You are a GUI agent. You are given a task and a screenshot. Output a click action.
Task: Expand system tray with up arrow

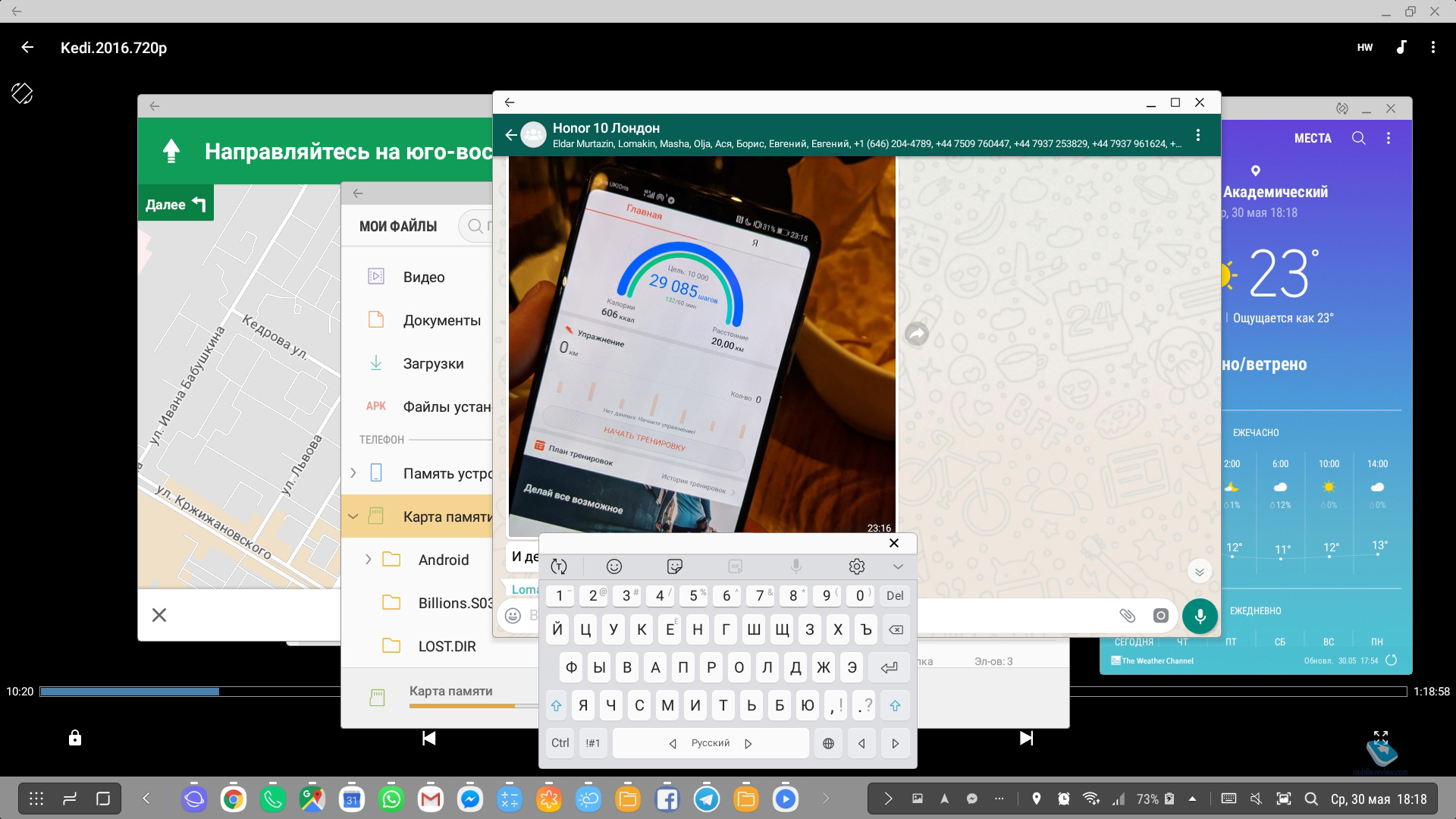tap(1193, 799)
